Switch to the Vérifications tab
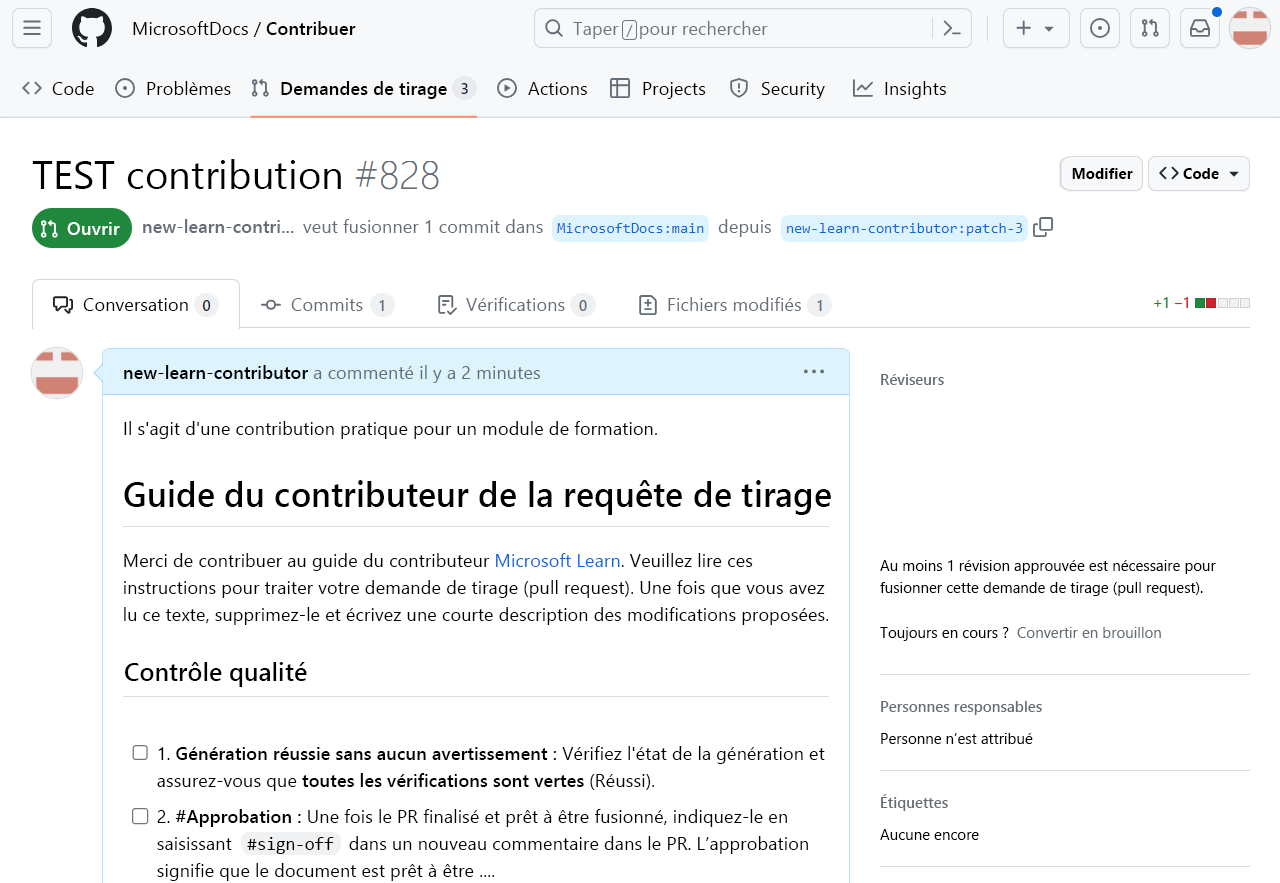Viewport: 1280px width, 883px height. (516, 304)
